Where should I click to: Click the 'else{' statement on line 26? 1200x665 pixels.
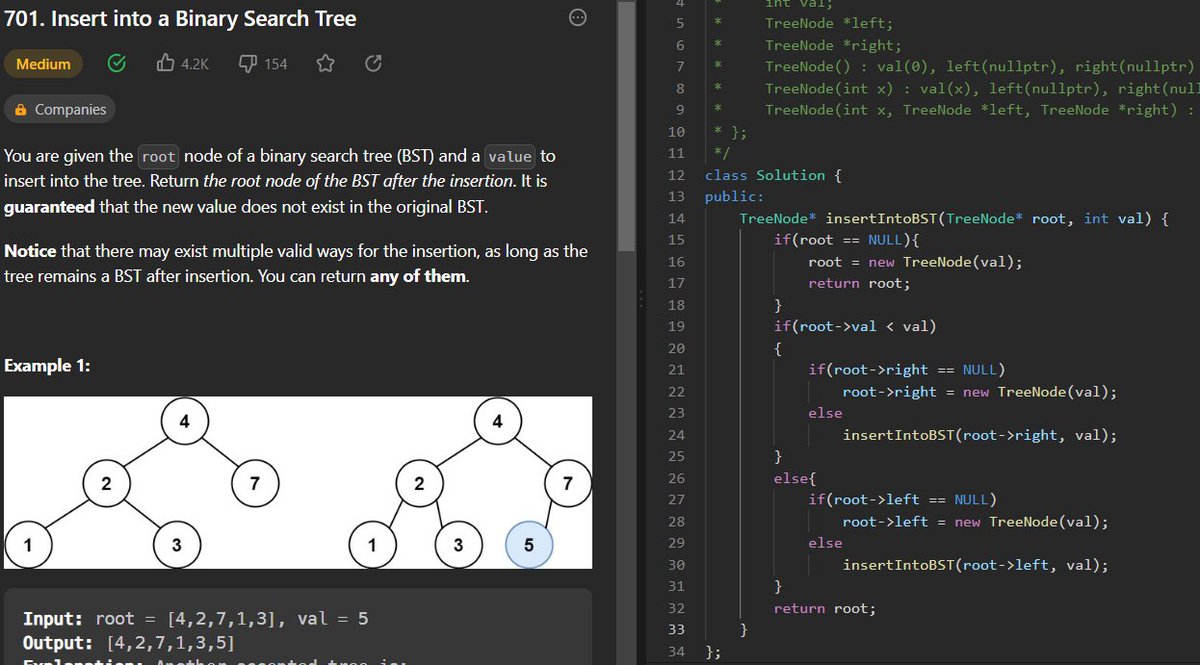pos(795,478)
